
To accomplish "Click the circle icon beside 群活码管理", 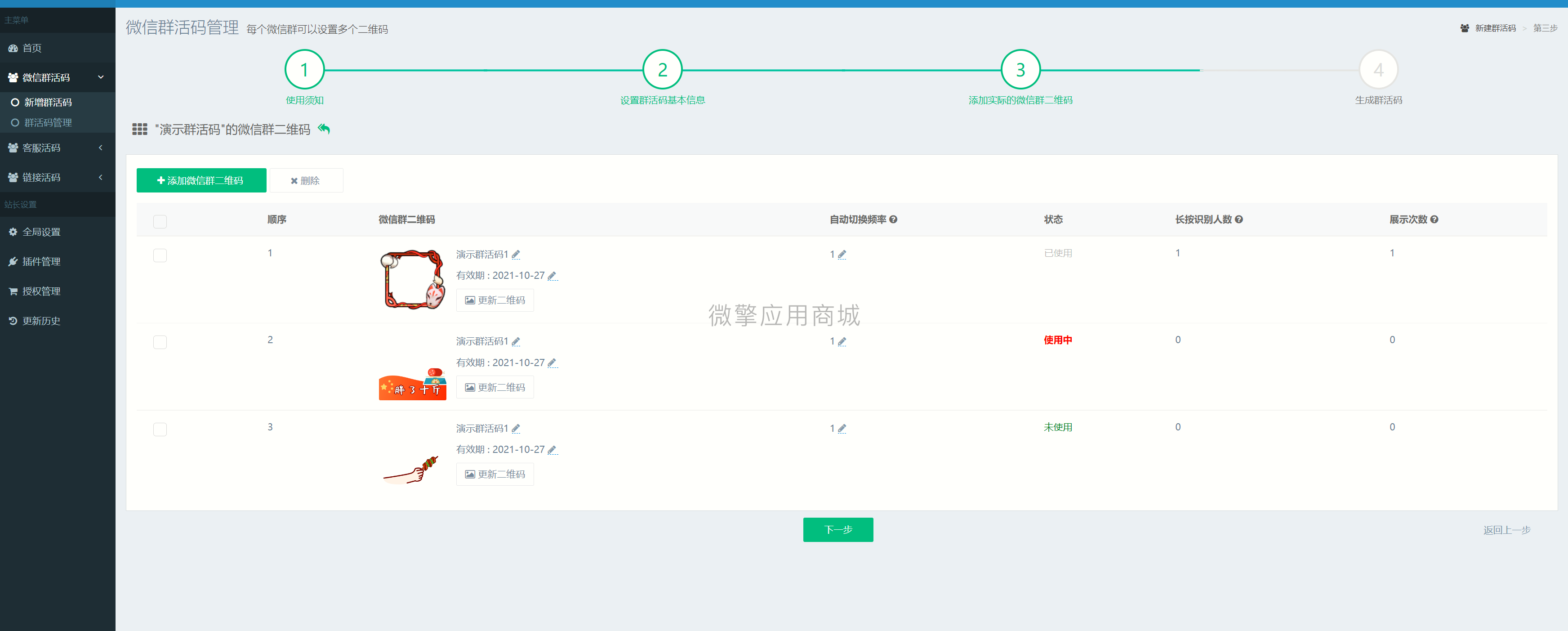I will pos(15,122).
